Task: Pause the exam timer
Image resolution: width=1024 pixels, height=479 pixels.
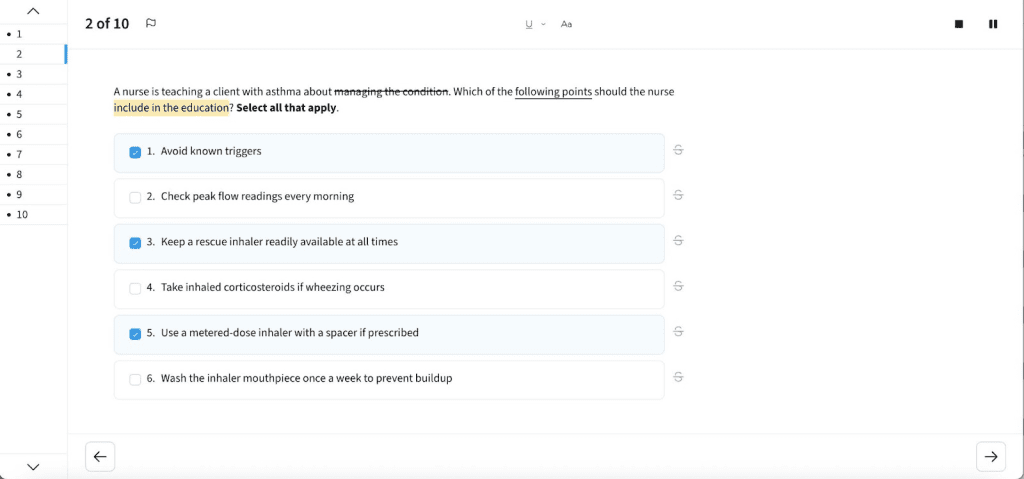Action: [x=992, y=24]
